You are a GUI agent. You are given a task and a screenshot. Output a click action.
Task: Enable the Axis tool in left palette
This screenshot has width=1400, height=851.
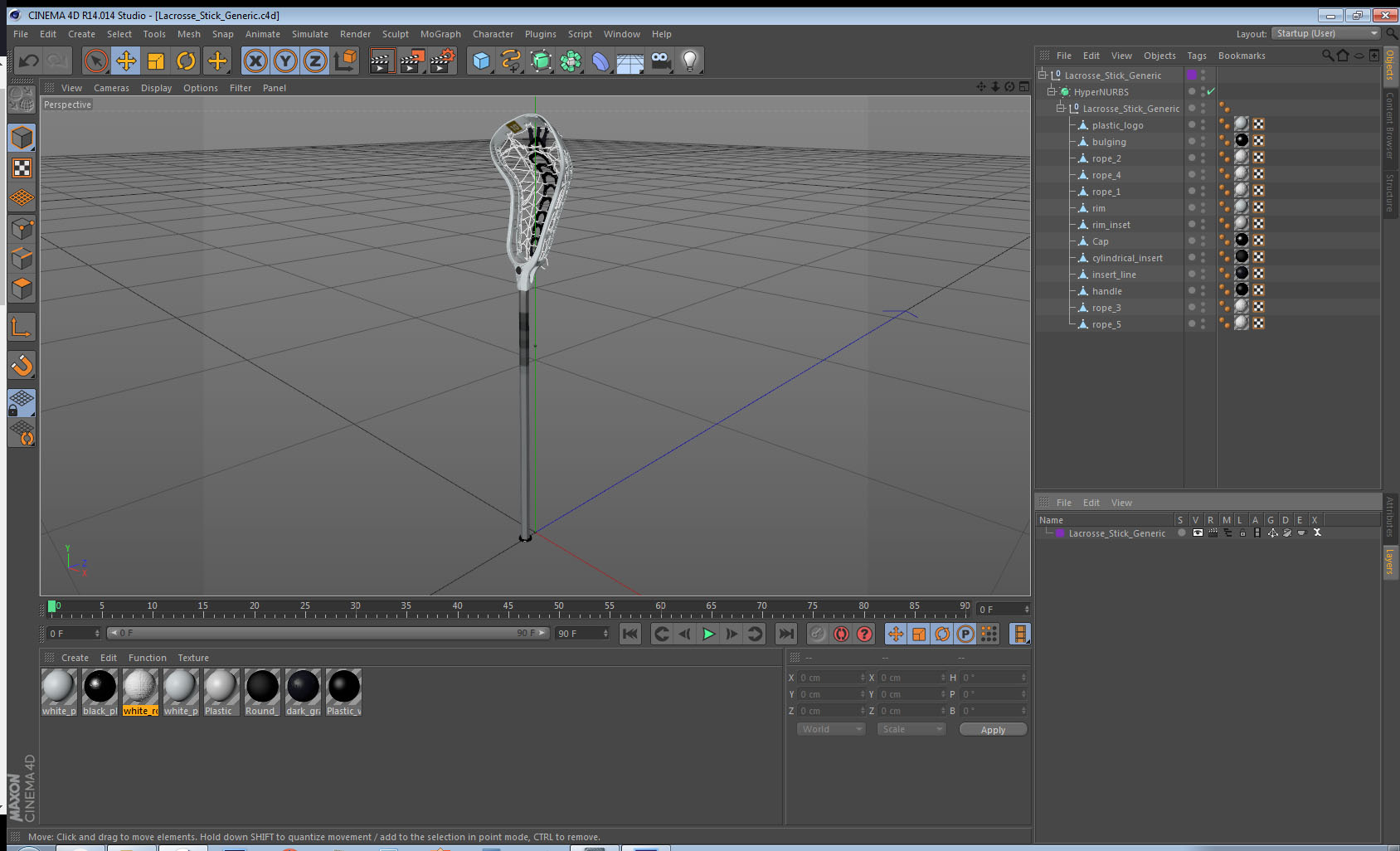click(22, 328)
